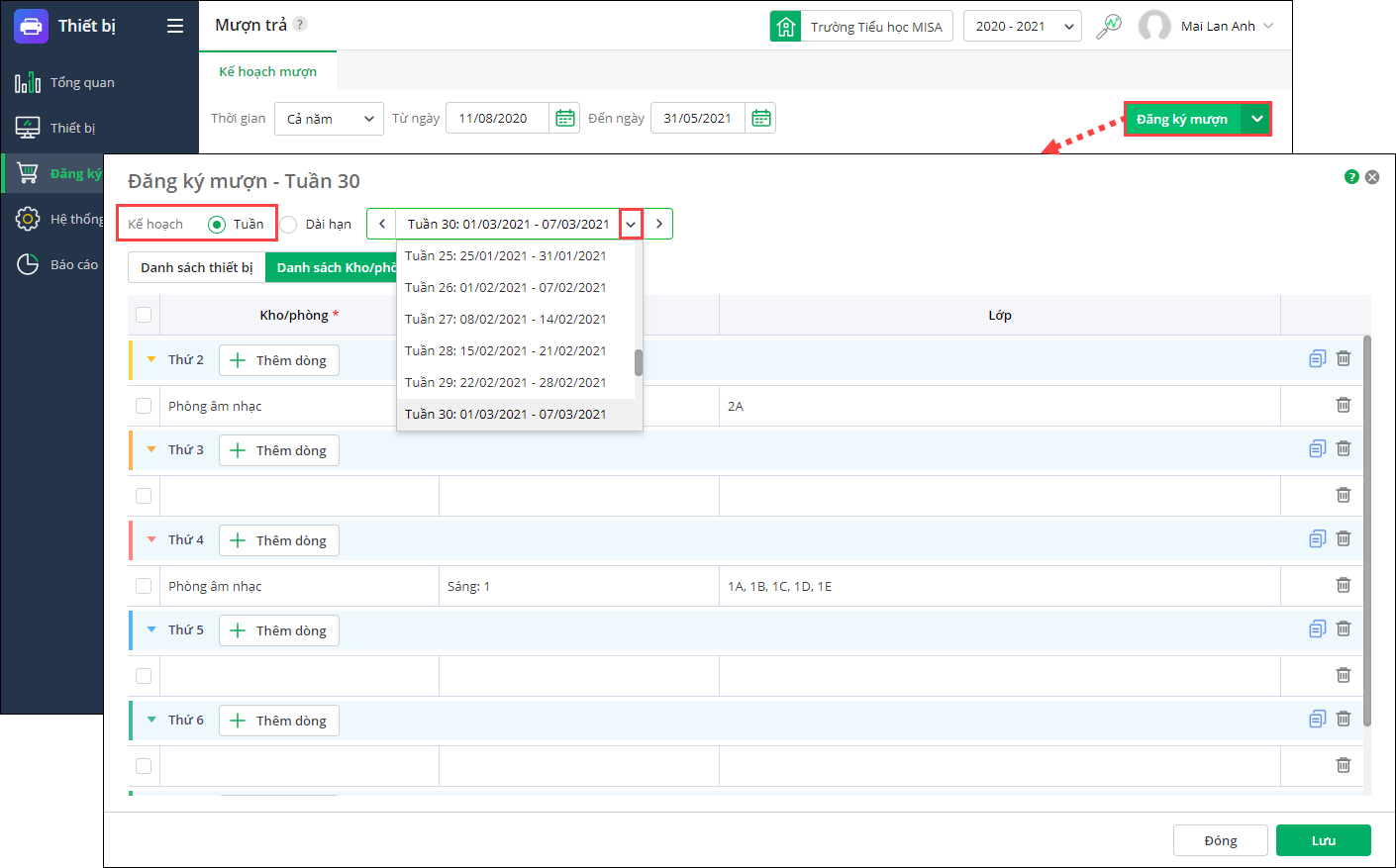Copy the Thứ 2 schedule
The width and height of the screenshot is (1396, 868).
point(1317,358)
